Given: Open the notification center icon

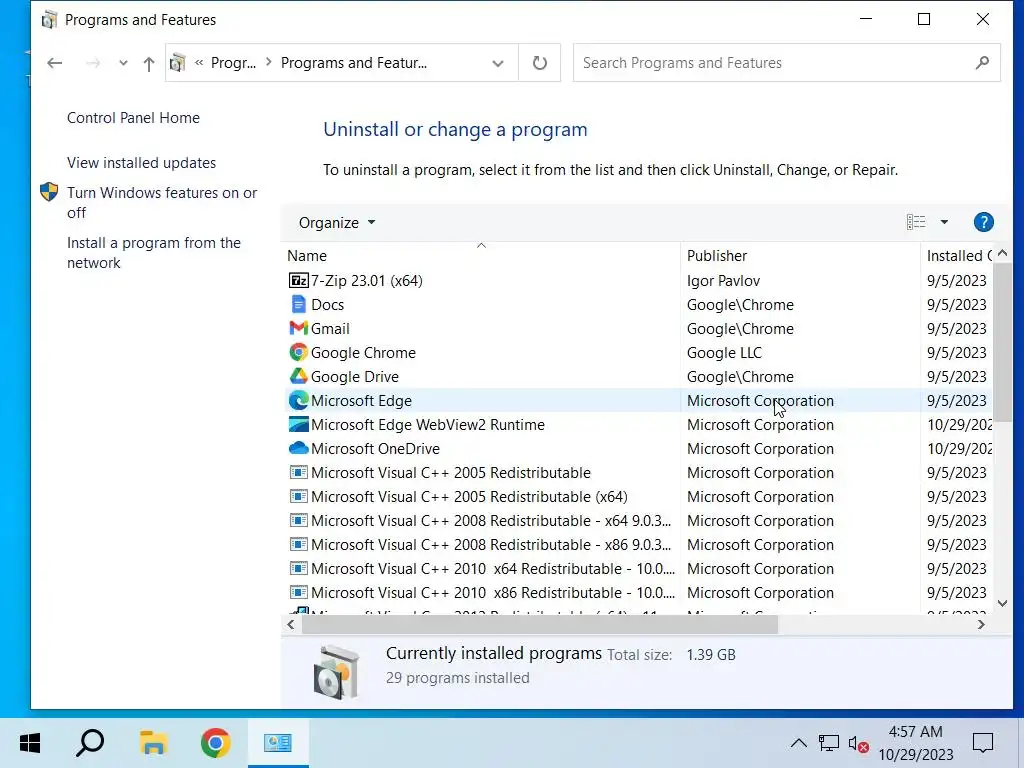Looking at the screenshot, I should coord(982,743).
